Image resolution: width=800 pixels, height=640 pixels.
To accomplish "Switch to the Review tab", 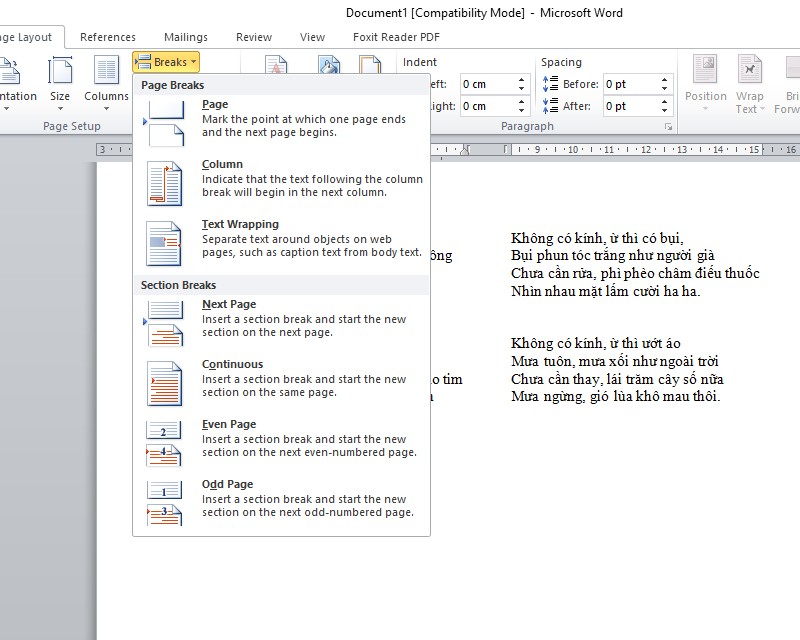I will pyautogui.click(x=254, y=37).
